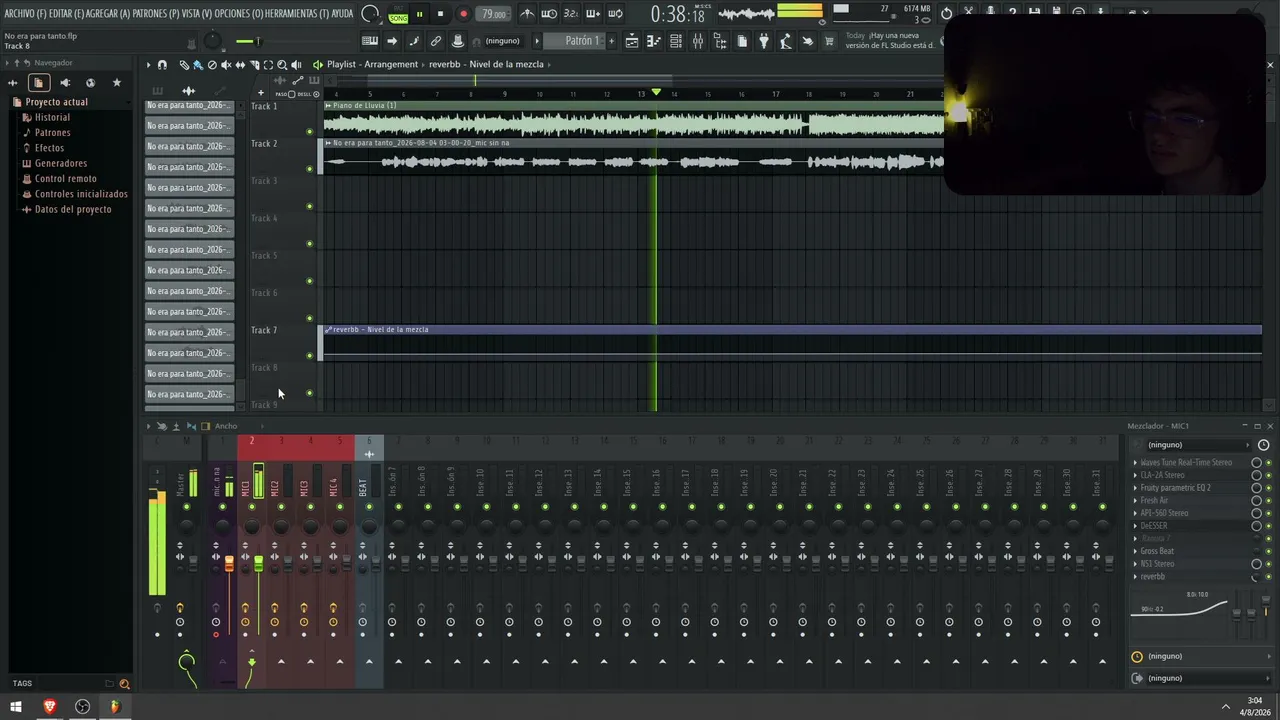Pause playback with the pause button

[419, 14]
